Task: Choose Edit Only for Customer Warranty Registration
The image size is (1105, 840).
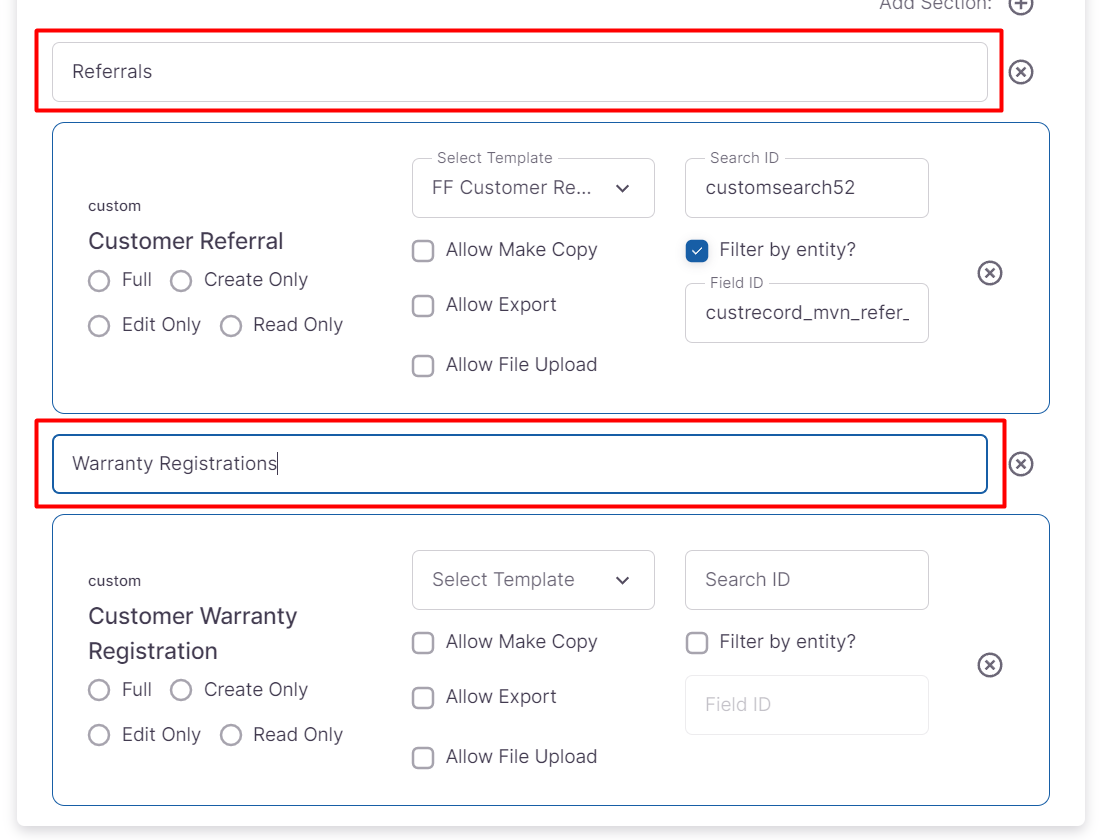Action: [99, 735]
